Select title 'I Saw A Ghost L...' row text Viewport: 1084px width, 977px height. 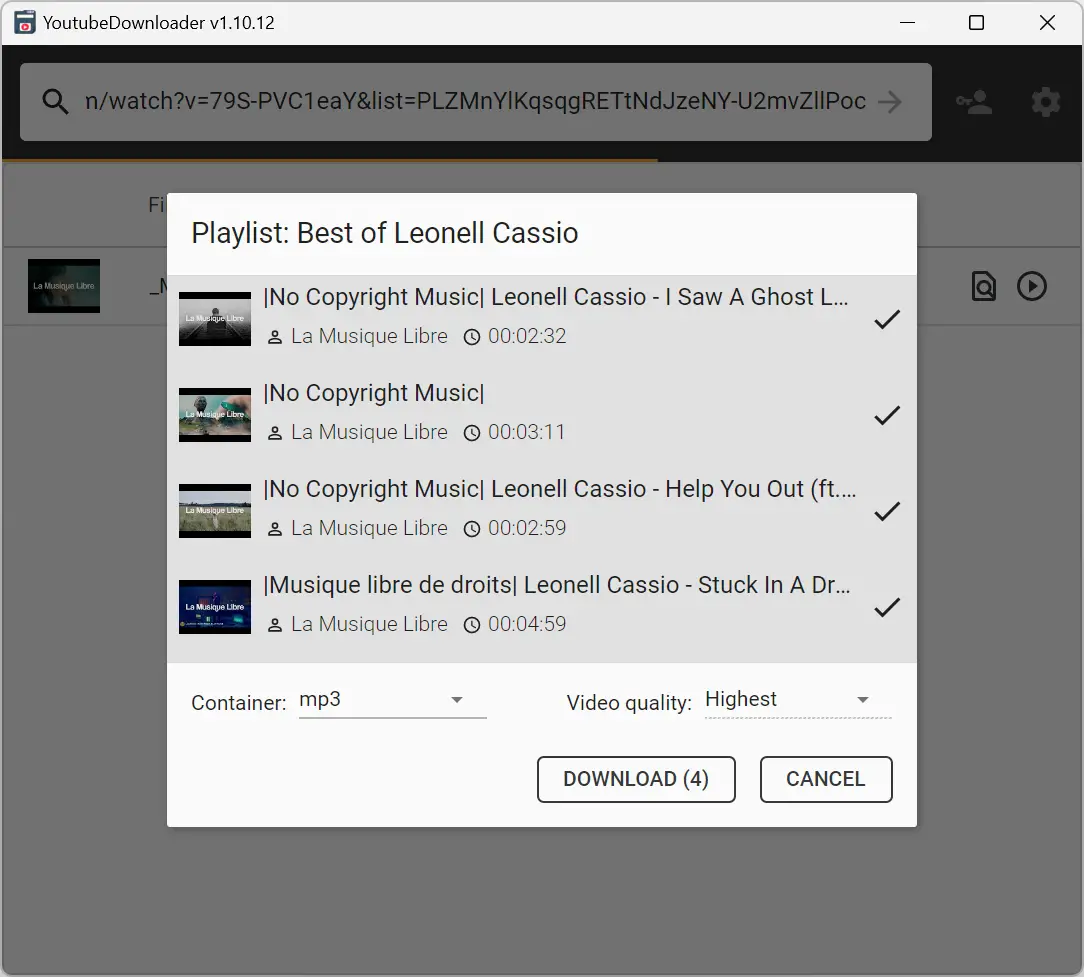pyautogui.click(x=555, y=297)
